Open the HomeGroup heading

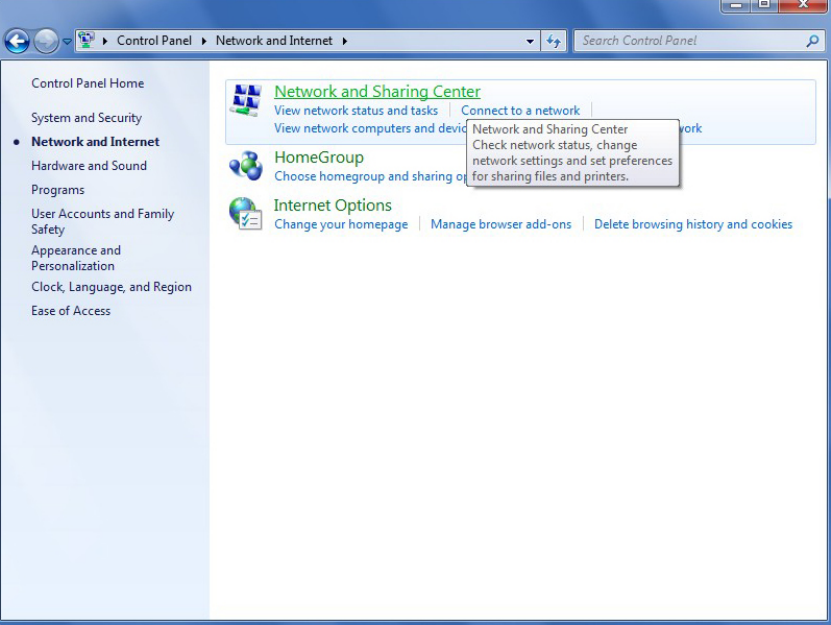319,157
